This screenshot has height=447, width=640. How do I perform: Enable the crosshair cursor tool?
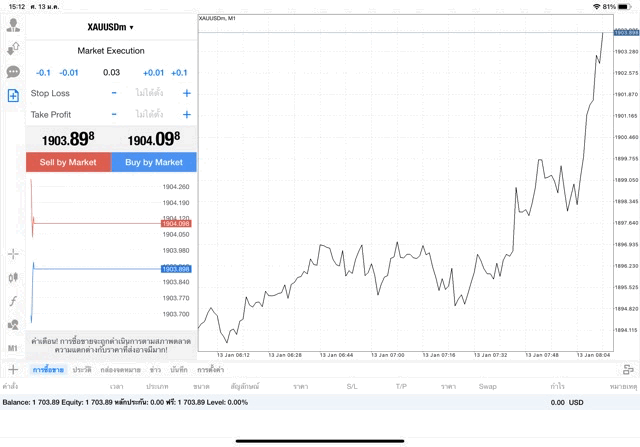[13, 254]
